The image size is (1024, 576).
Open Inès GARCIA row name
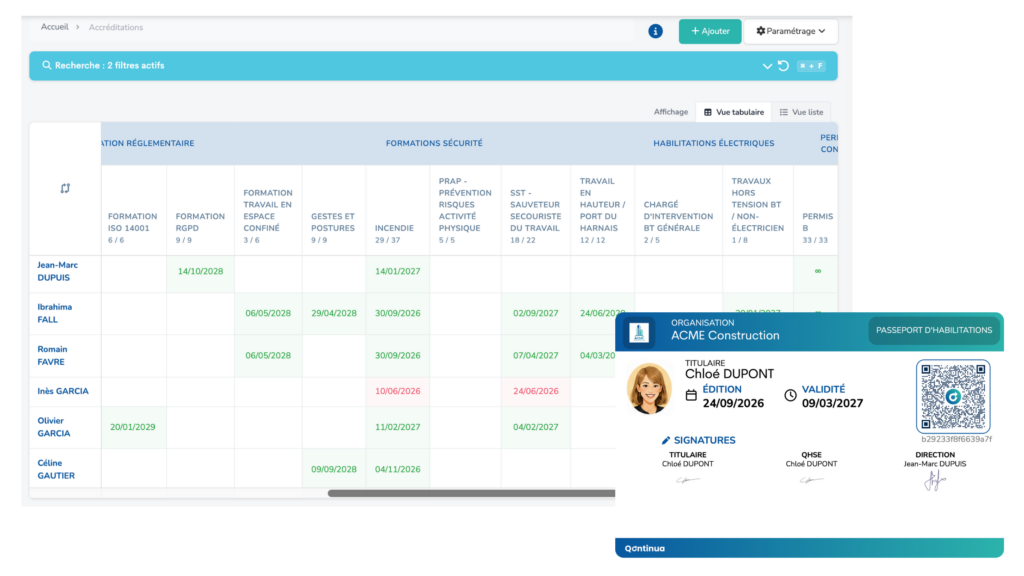pyautogui.click(x=63, y=391)
